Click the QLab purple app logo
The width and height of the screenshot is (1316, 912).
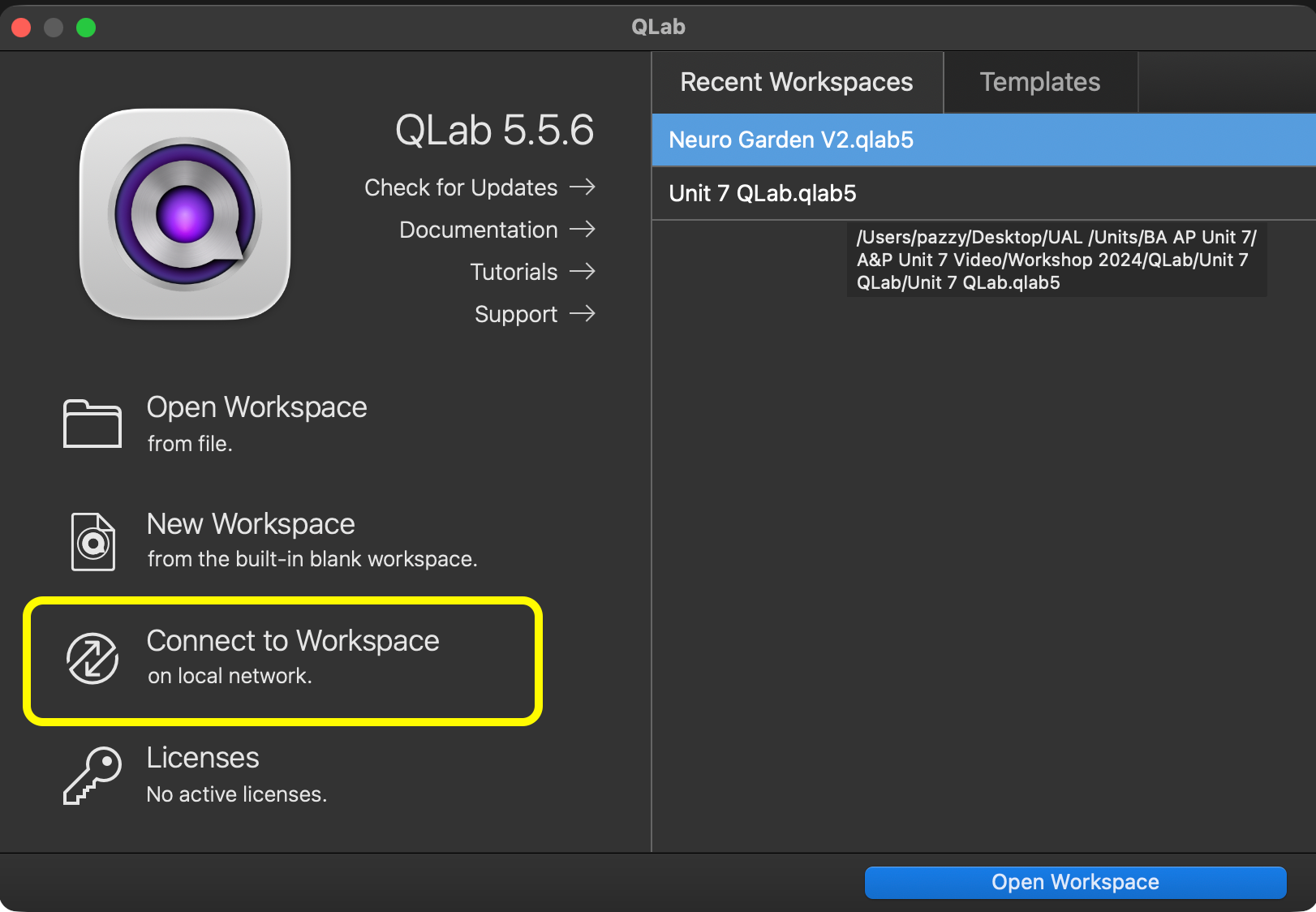tap(185, 214)
